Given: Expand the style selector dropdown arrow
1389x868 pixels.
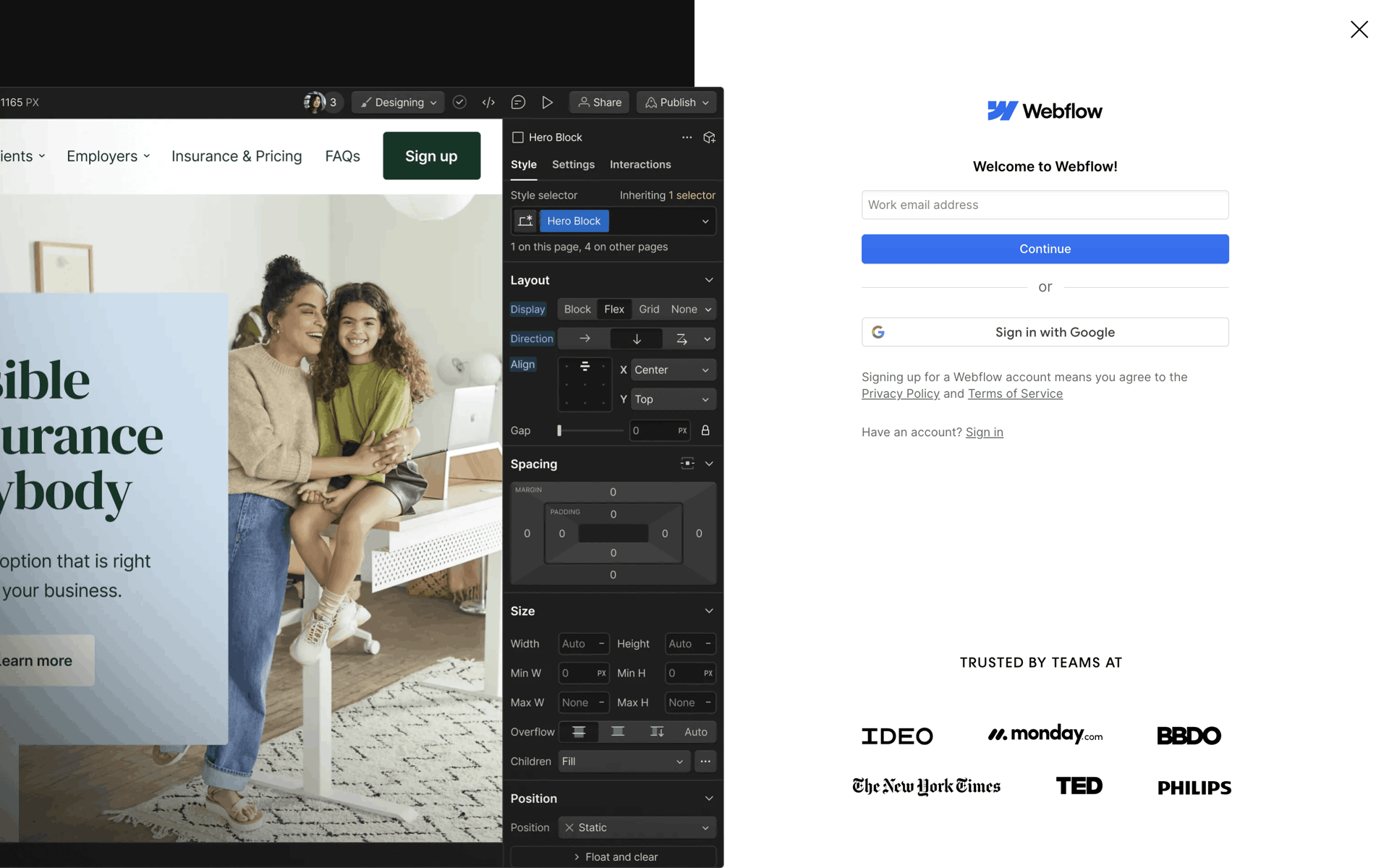Looking at the screenshot, I should coord(705,221).
